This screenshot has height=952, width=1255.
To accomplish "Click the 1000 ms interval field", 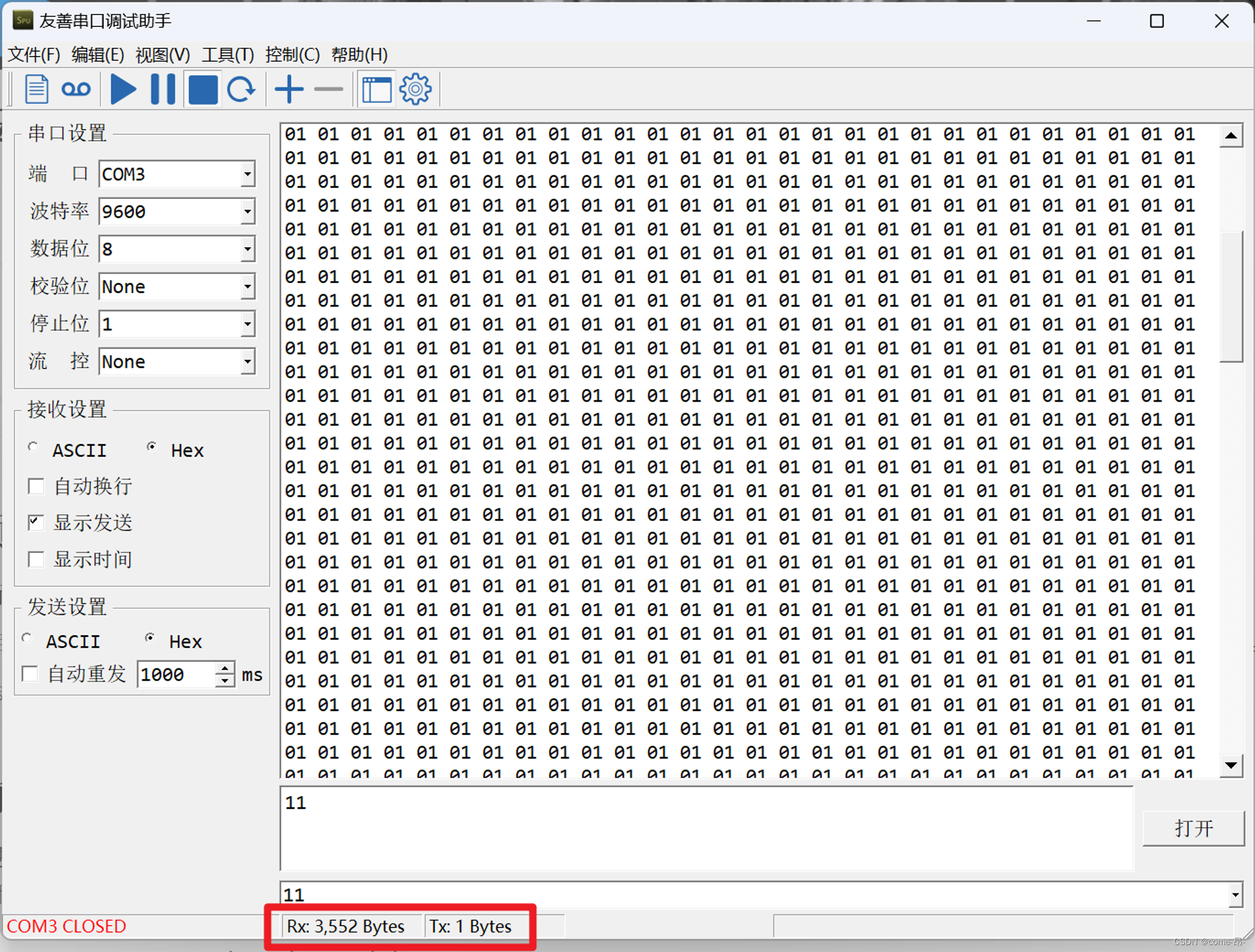I will point(176,675).
